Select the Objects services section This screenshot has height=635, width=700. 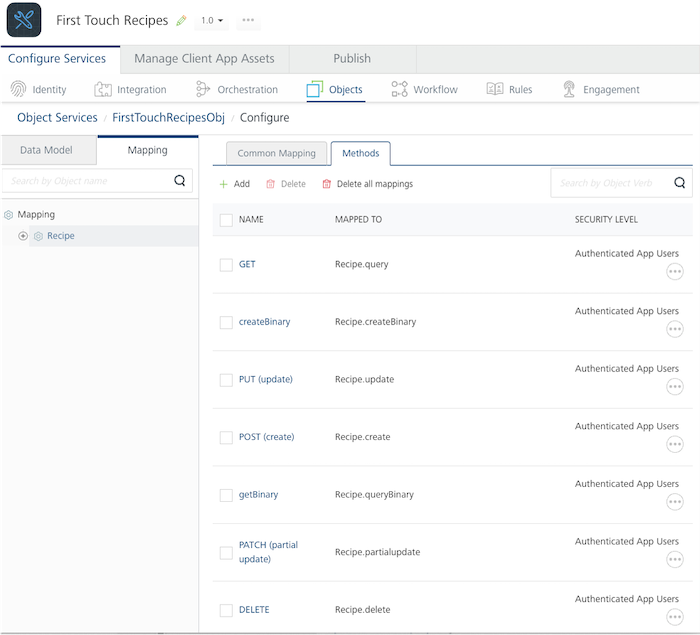[335, 89]
